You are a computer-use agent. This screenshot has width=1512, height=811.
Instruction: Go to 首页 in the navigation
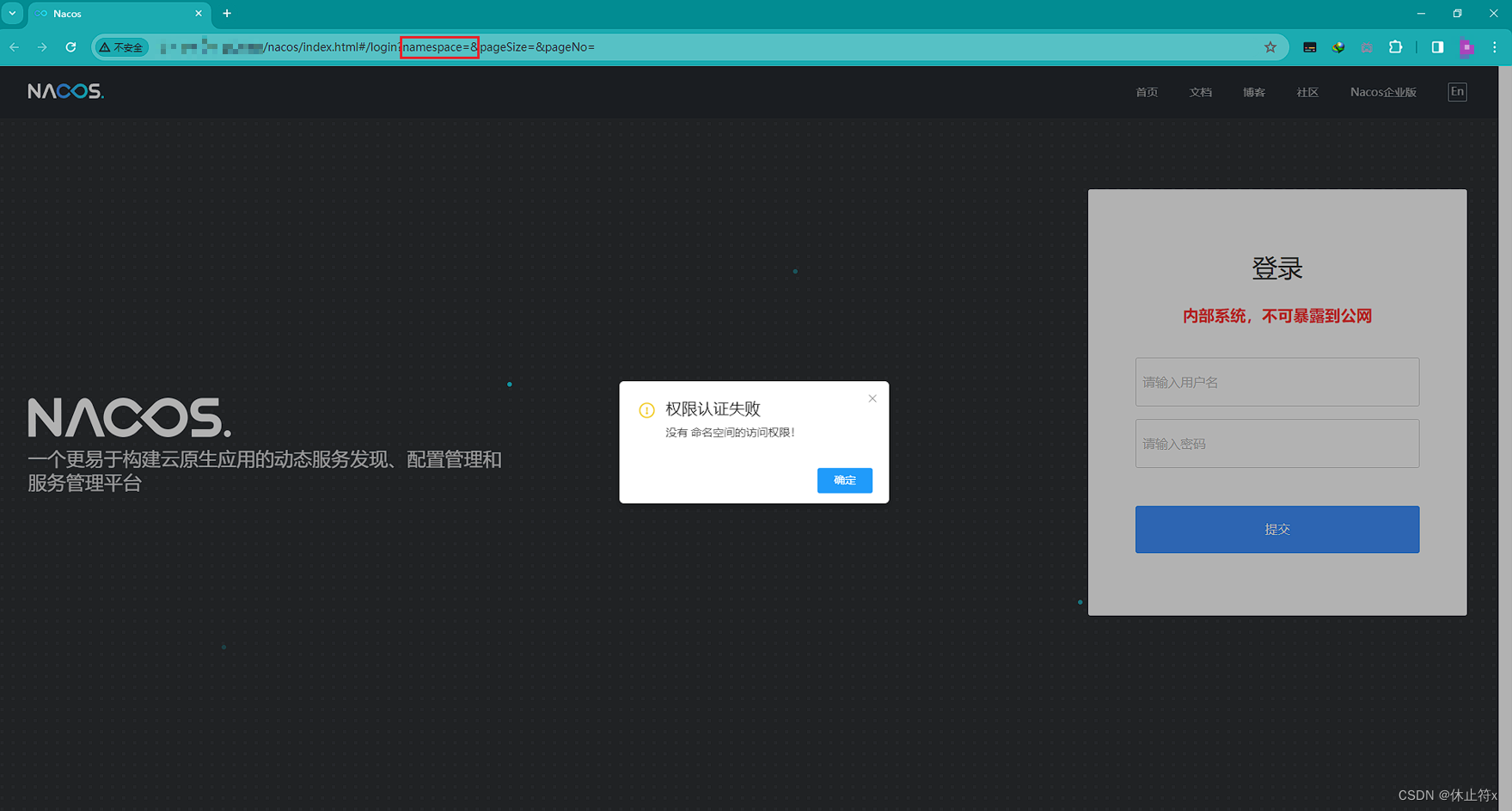1147,92
